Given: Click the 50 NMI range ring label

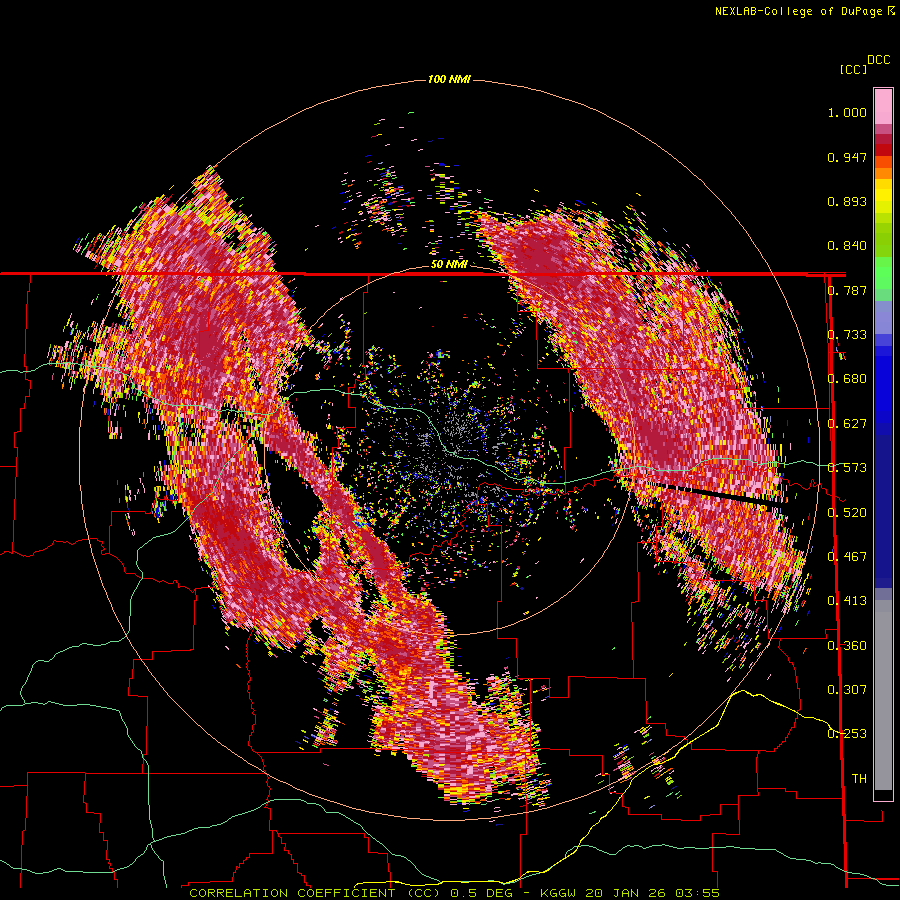Looking at the screenshot, I should click(x=449, y=264).
